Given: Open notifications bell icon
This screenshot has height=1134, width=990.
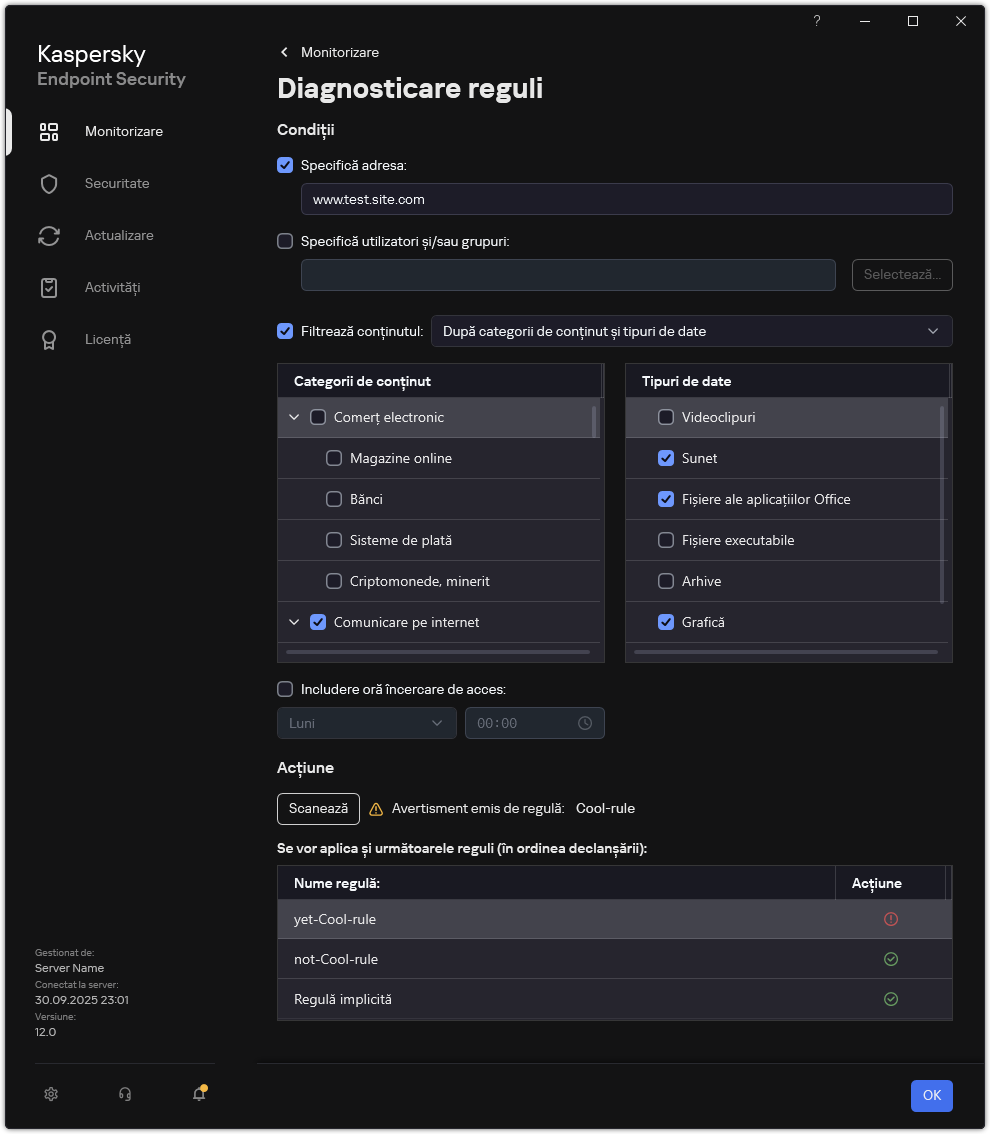Looking at the screenshot, I should (199, 1094).
